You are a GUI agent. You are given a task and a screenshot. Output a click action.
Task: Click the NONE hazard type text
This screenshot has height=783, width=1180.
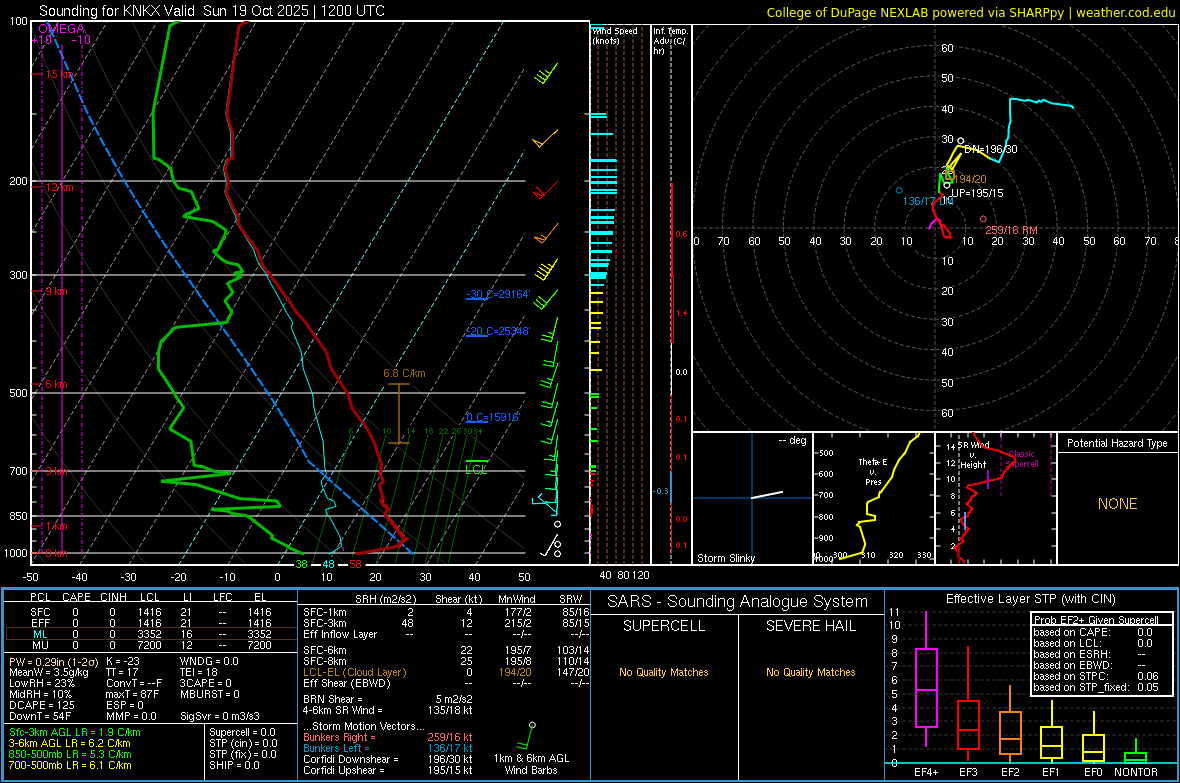[1117, 504]
